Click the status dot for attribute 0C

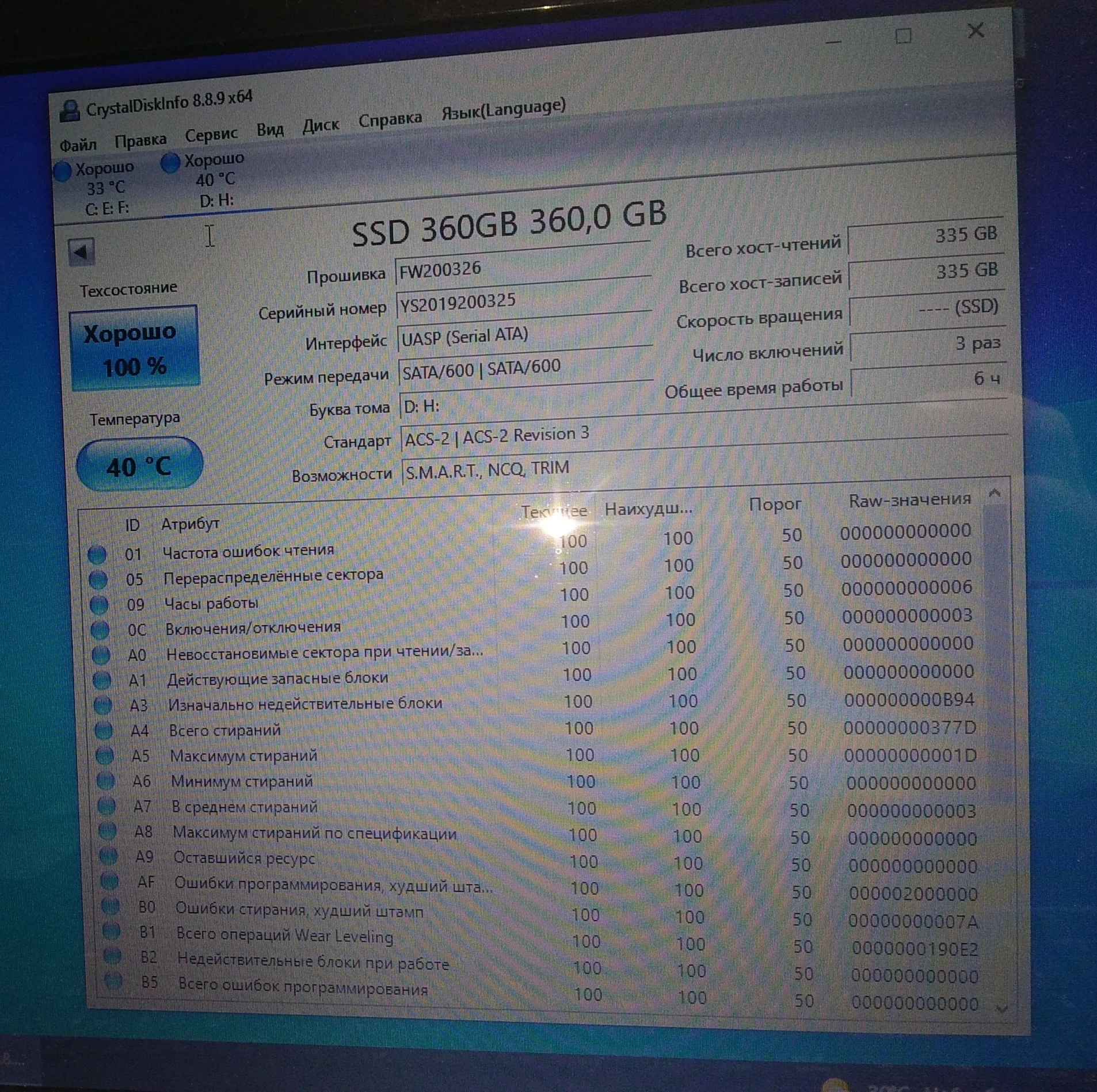(100, 630)
